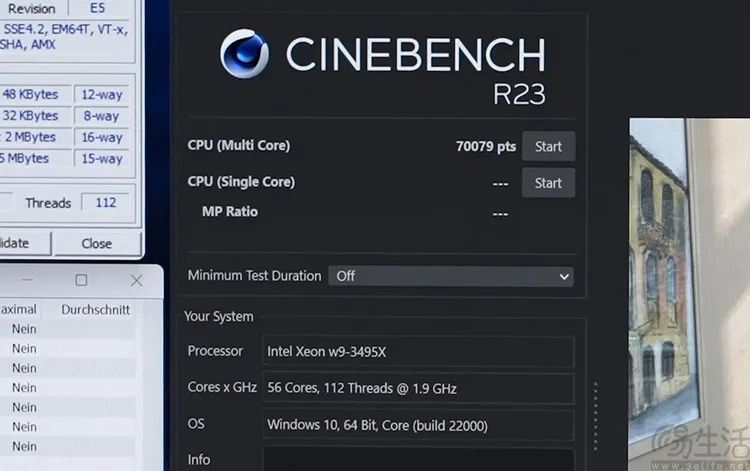Click the Processor field Intel Xeon w9-3495X
Viewport: 750px width, 471px height.
(x=418, y=352)
